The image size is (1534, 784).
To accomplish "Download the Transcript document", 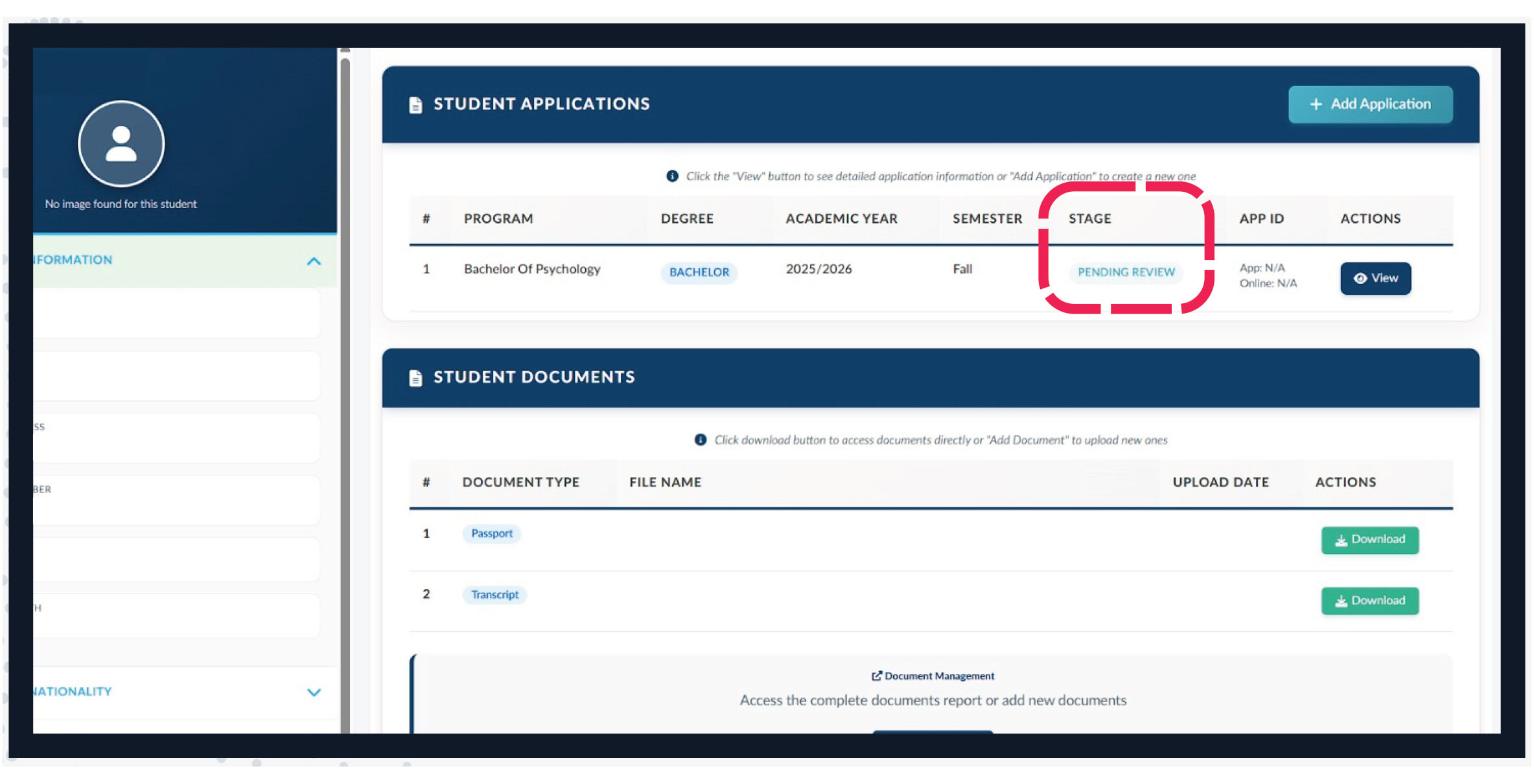I will click(x=1369, y=601).
